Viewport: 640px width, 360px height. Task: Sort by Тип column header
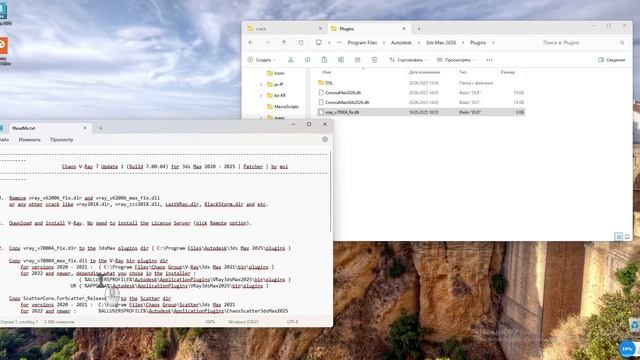[463, 72]
